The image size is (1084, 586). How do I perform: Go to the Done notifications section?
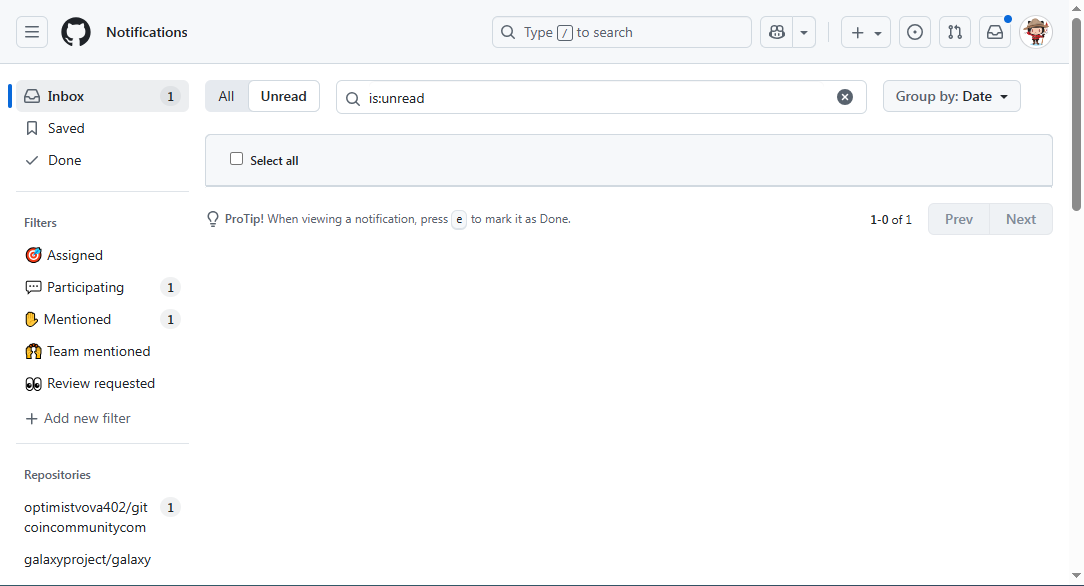64,160
